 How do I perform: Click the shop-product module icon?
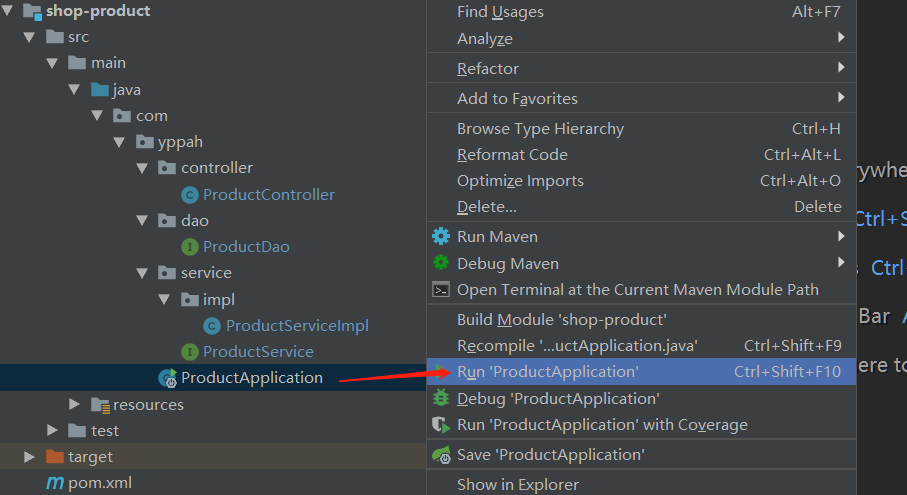tap(32, 11)
